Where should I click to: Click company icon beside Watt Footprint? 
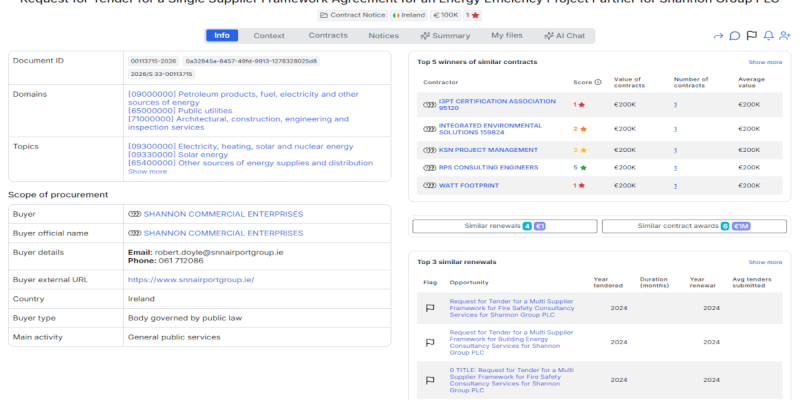430,185
